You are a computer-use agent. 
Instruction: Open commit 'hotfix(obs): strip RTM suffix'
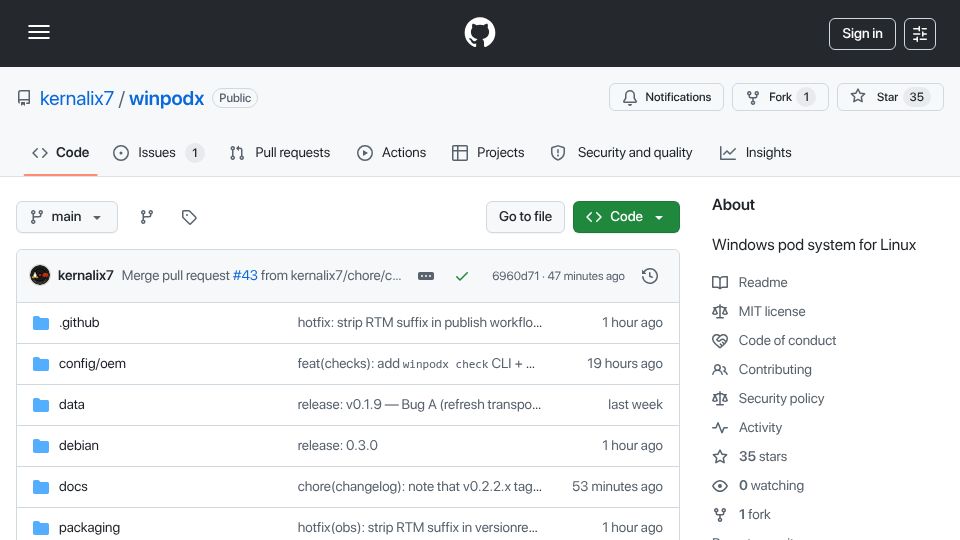click(x=418, y=528)
